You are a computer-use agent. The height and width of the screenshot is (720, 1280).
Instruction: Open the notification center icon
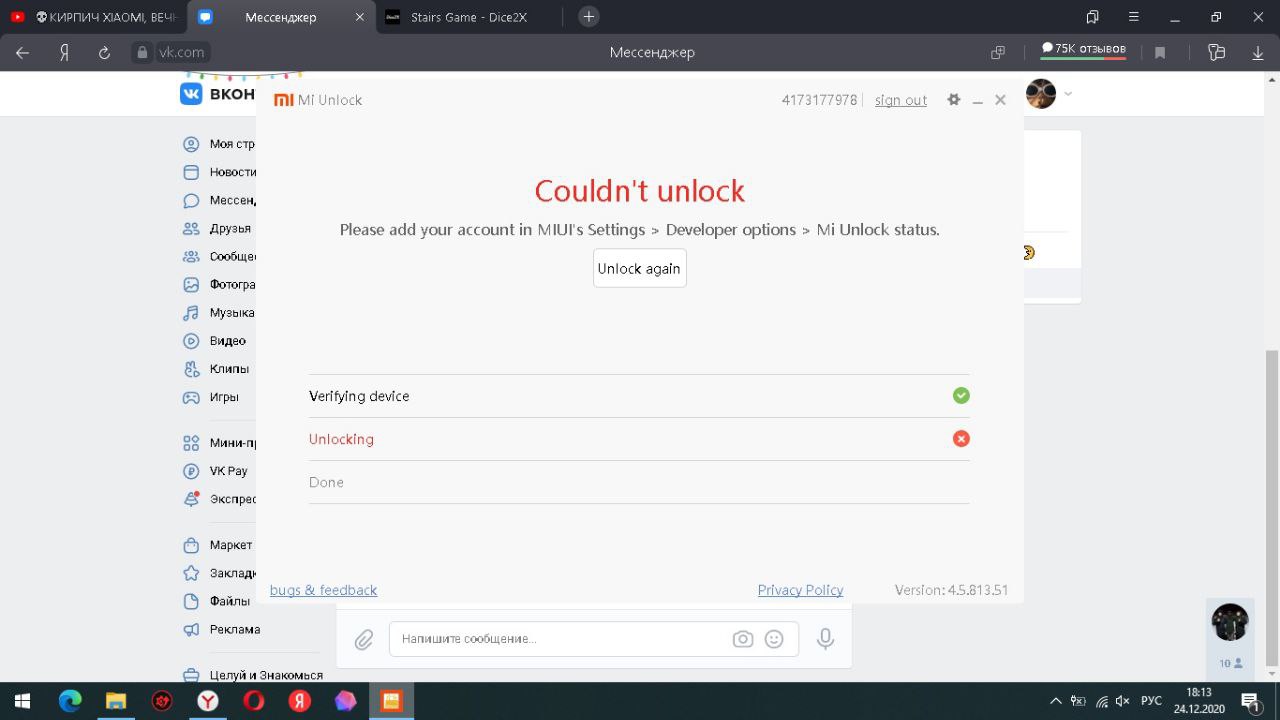tap(1250, 701)
